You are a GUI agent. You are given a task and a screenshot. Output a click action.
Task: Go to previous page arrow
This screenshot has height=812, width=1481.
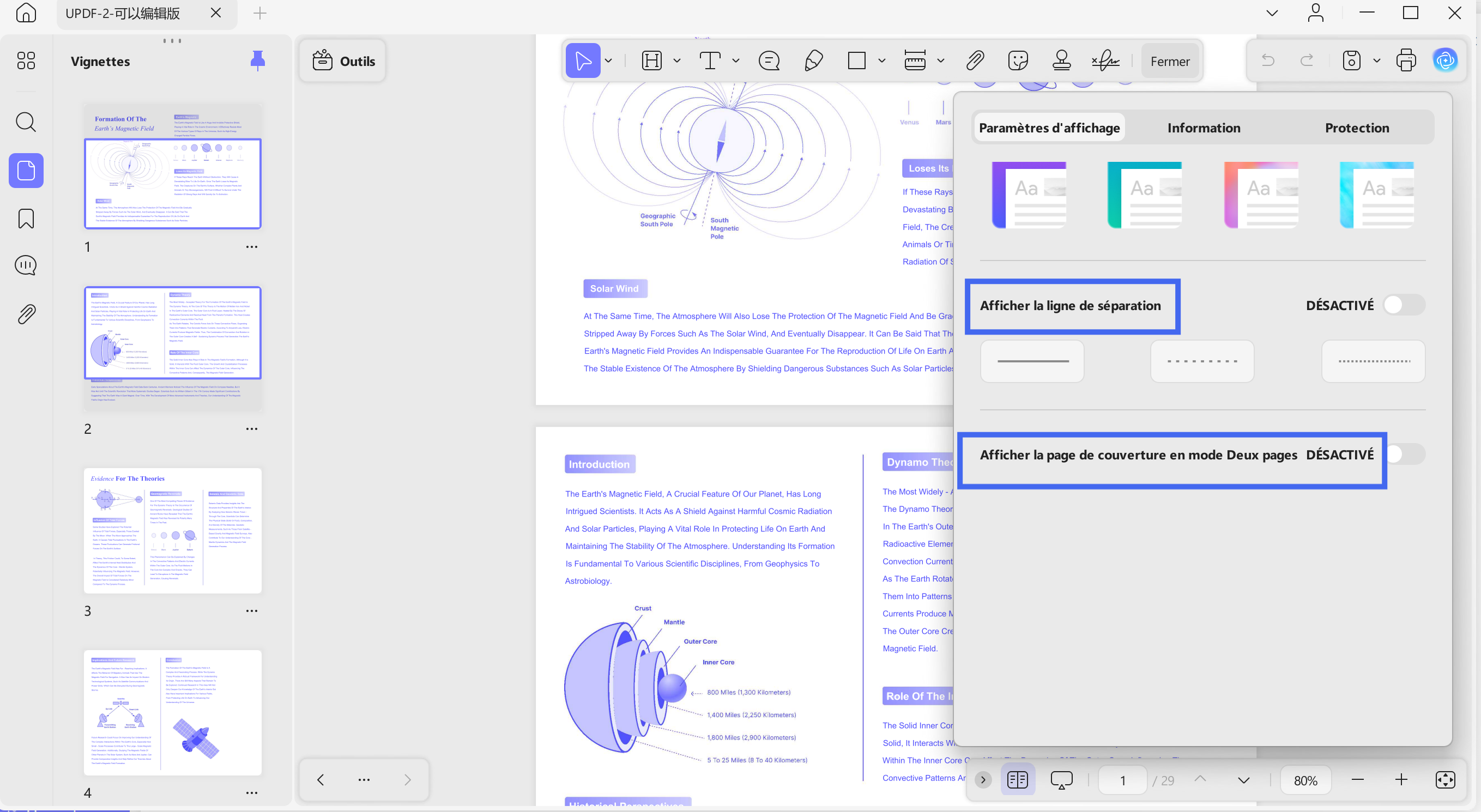point(1200,779)
